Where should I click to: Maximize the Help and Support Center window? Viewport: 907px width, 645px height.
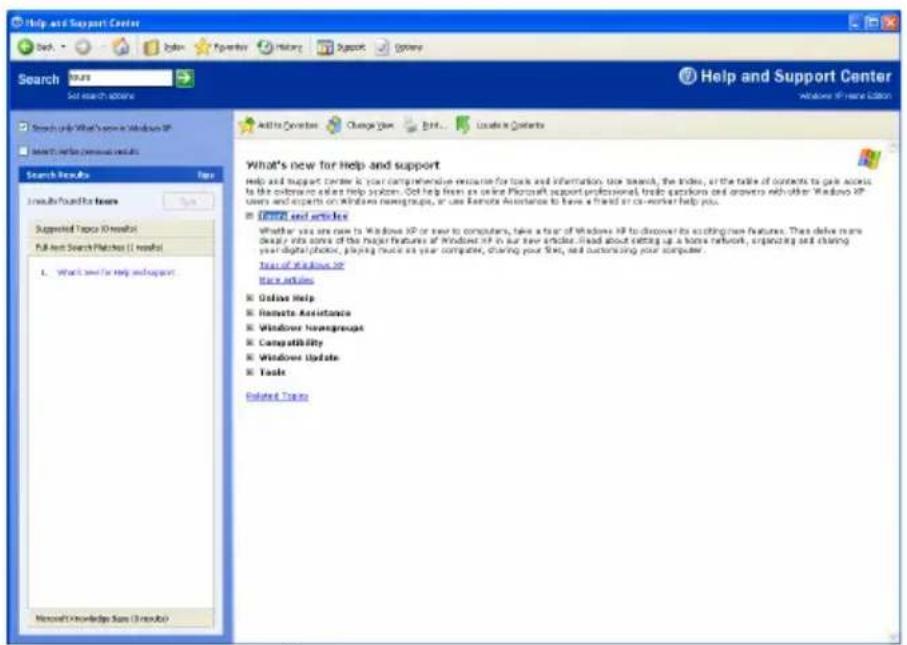point(873,23)
